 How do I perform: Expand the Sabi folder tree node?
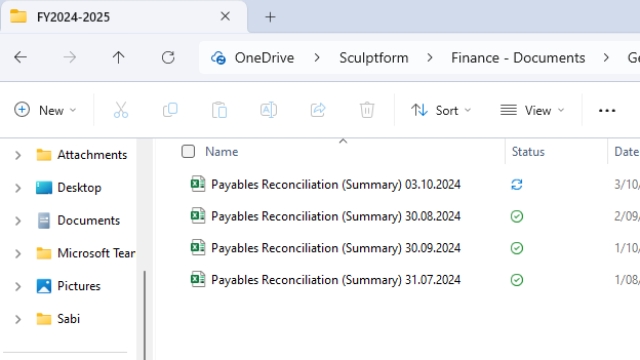click(18, 319)
